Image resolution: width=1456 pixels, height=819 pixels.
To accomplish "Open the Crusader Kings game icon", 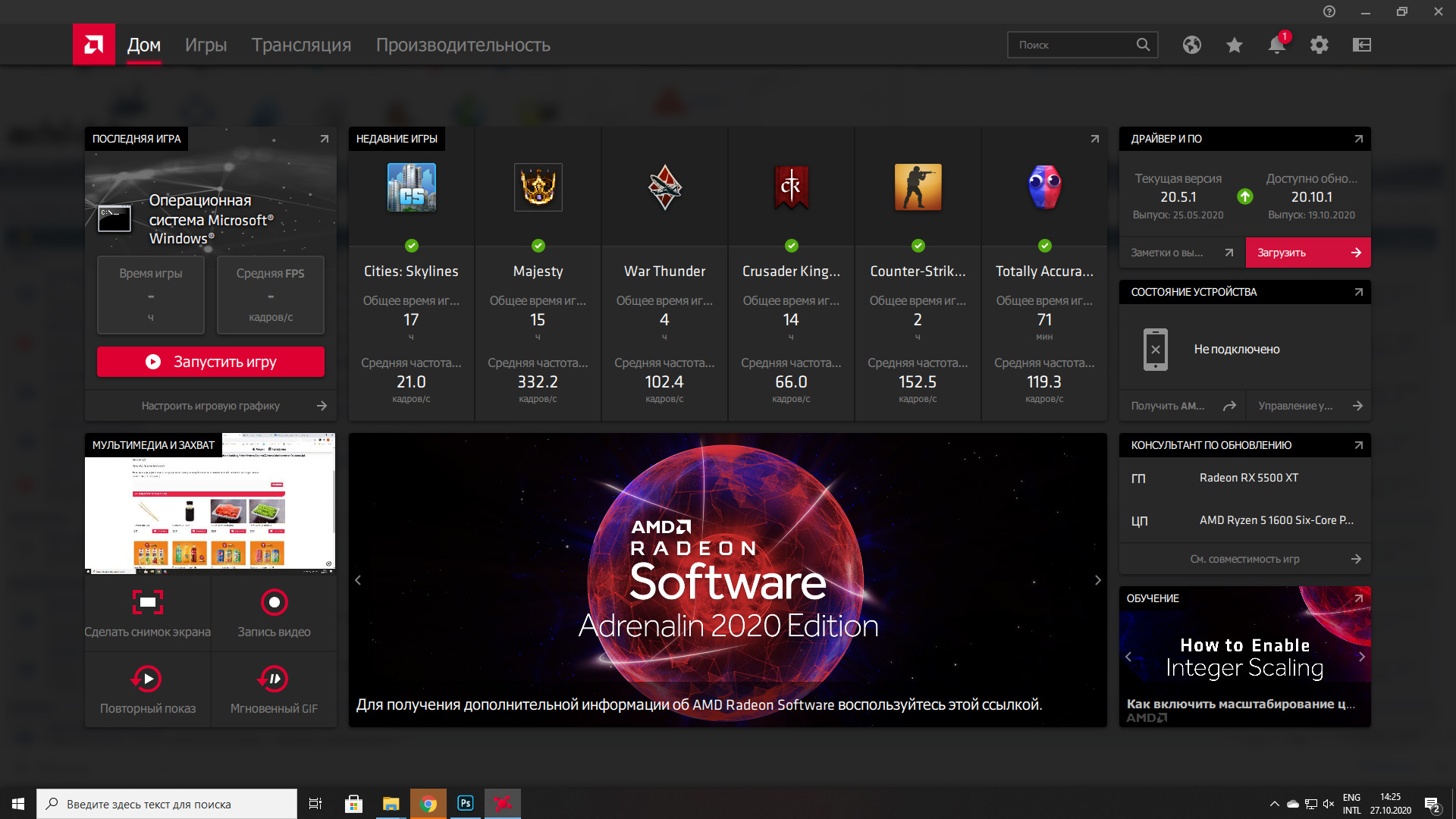I will [791, 187].
